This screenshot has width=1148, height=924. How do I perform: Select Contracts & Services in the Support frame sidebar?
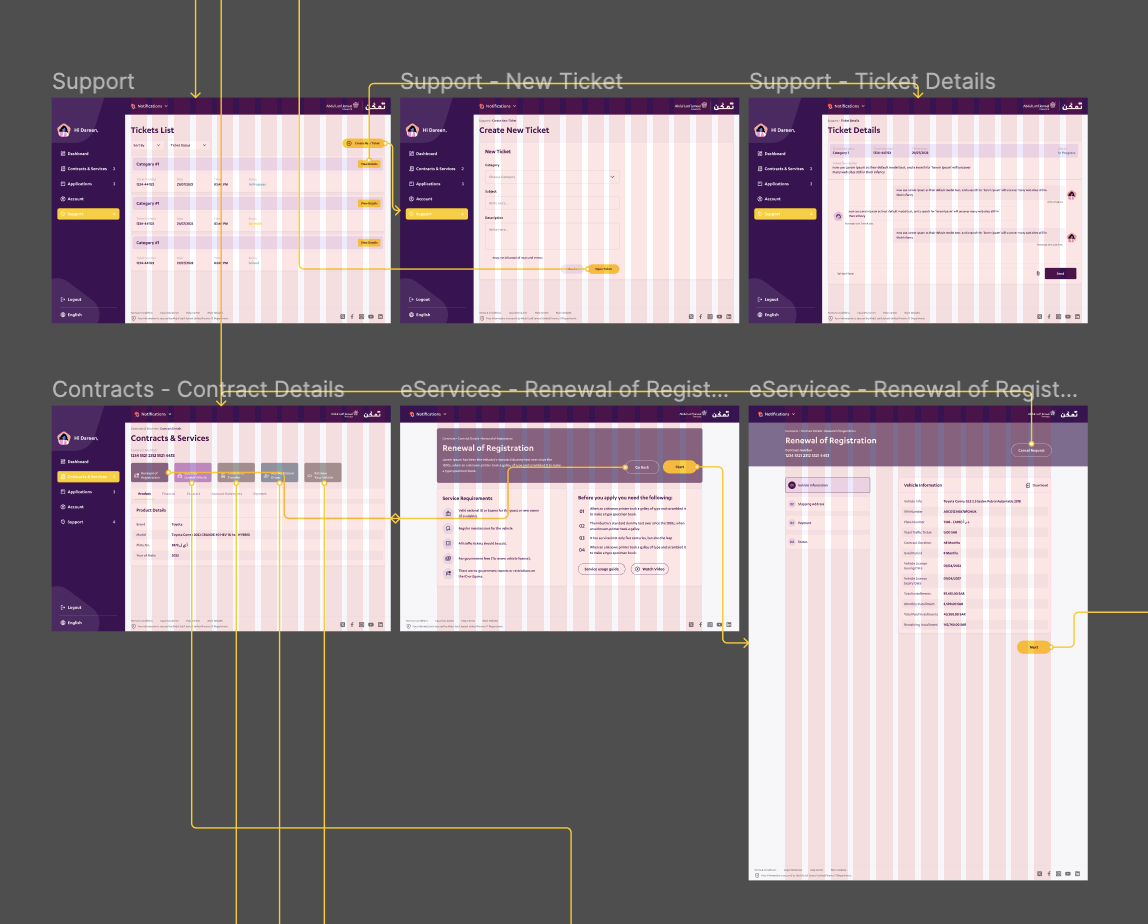[x=87, y=168]
